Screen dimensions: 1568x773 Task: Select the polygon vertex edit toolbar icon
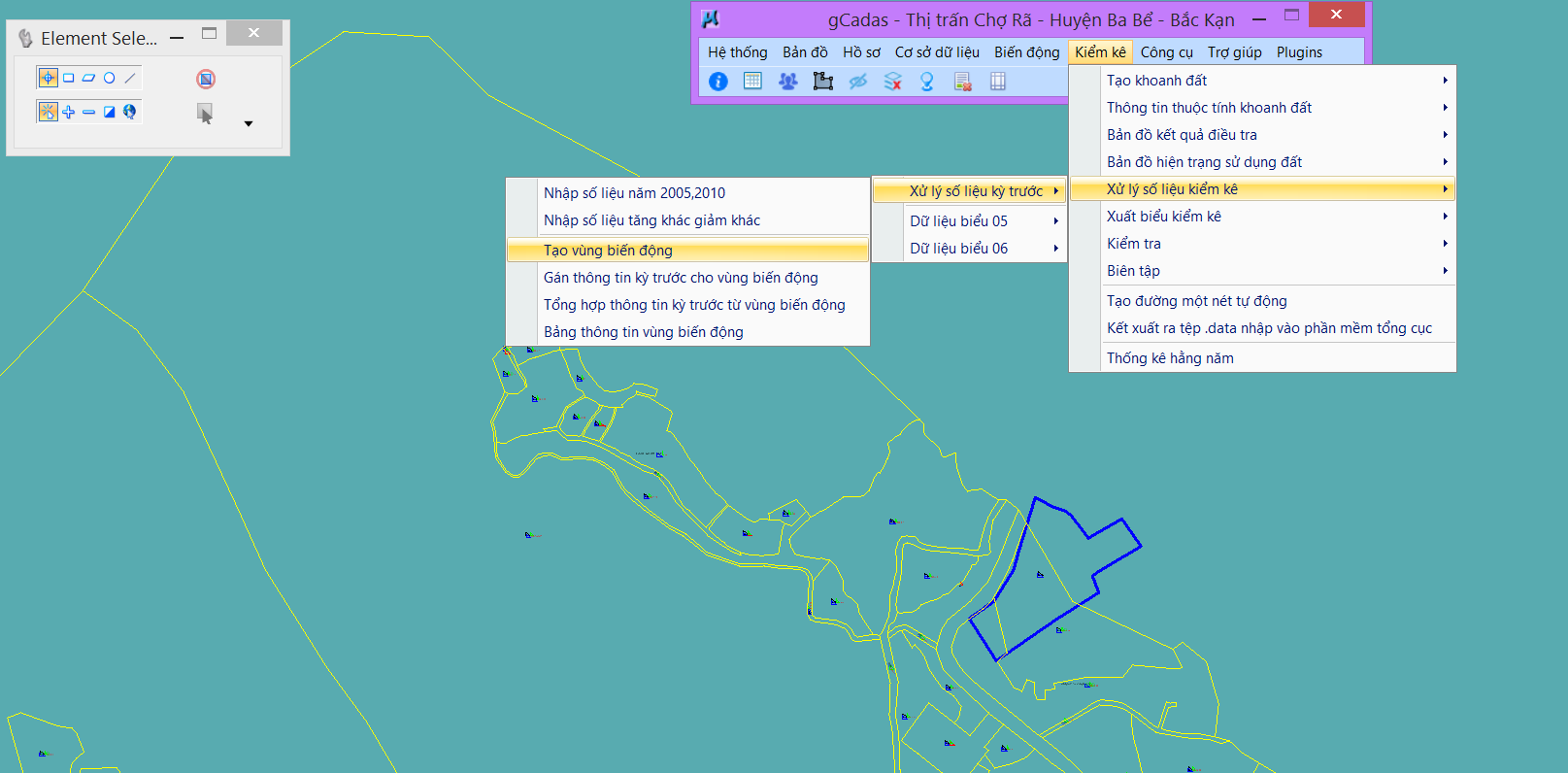[823, 82]
